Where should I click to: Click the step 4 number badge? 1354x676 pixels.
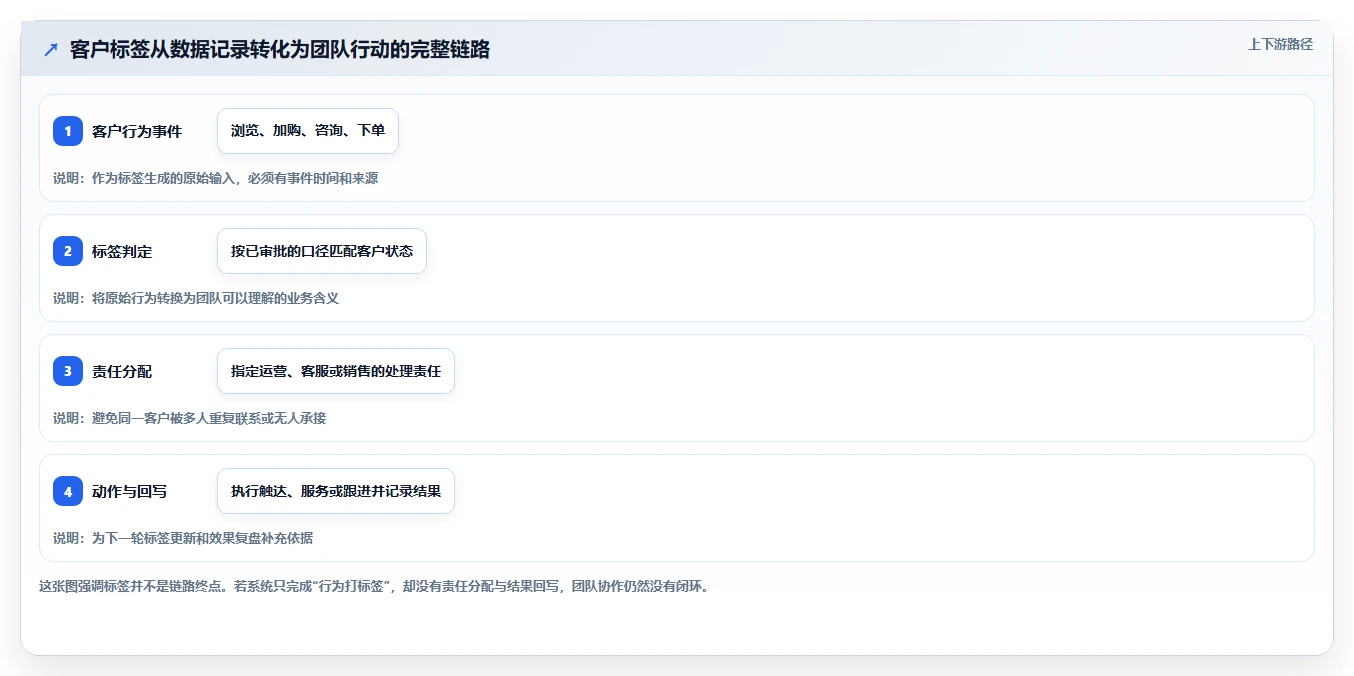pos(68,491)
